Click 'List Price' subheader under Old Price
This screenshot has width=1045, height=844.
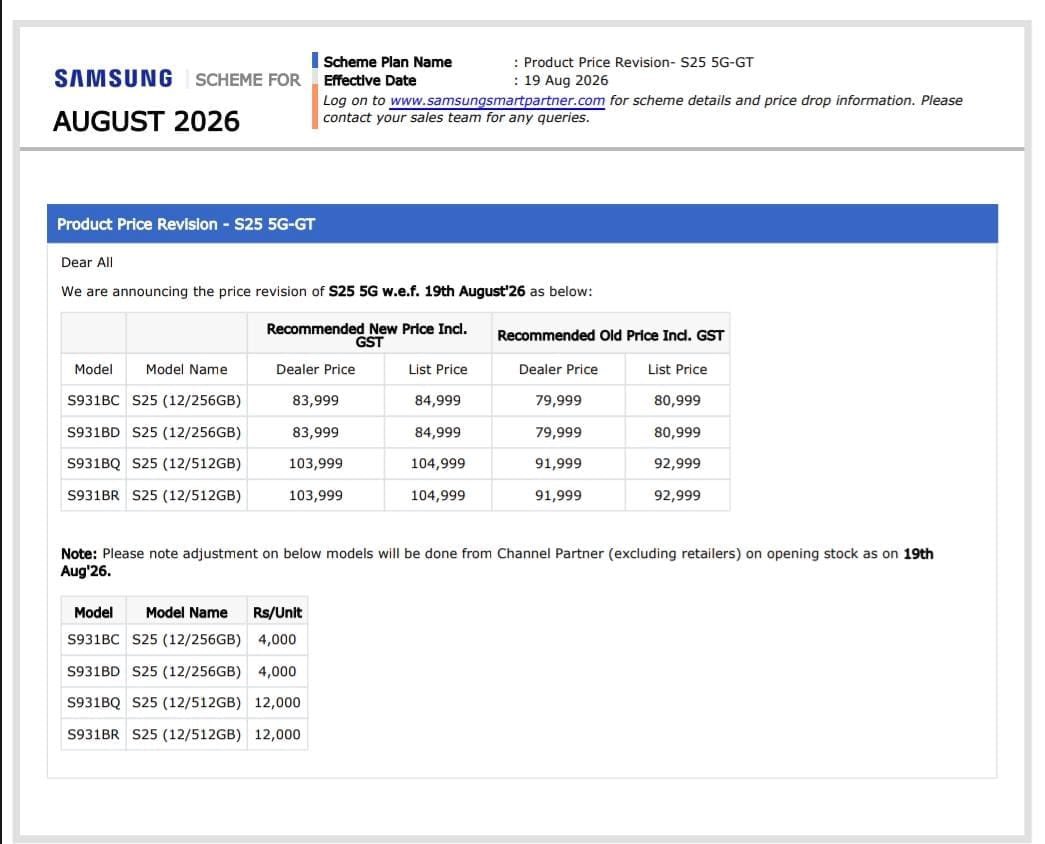[677, 369]
